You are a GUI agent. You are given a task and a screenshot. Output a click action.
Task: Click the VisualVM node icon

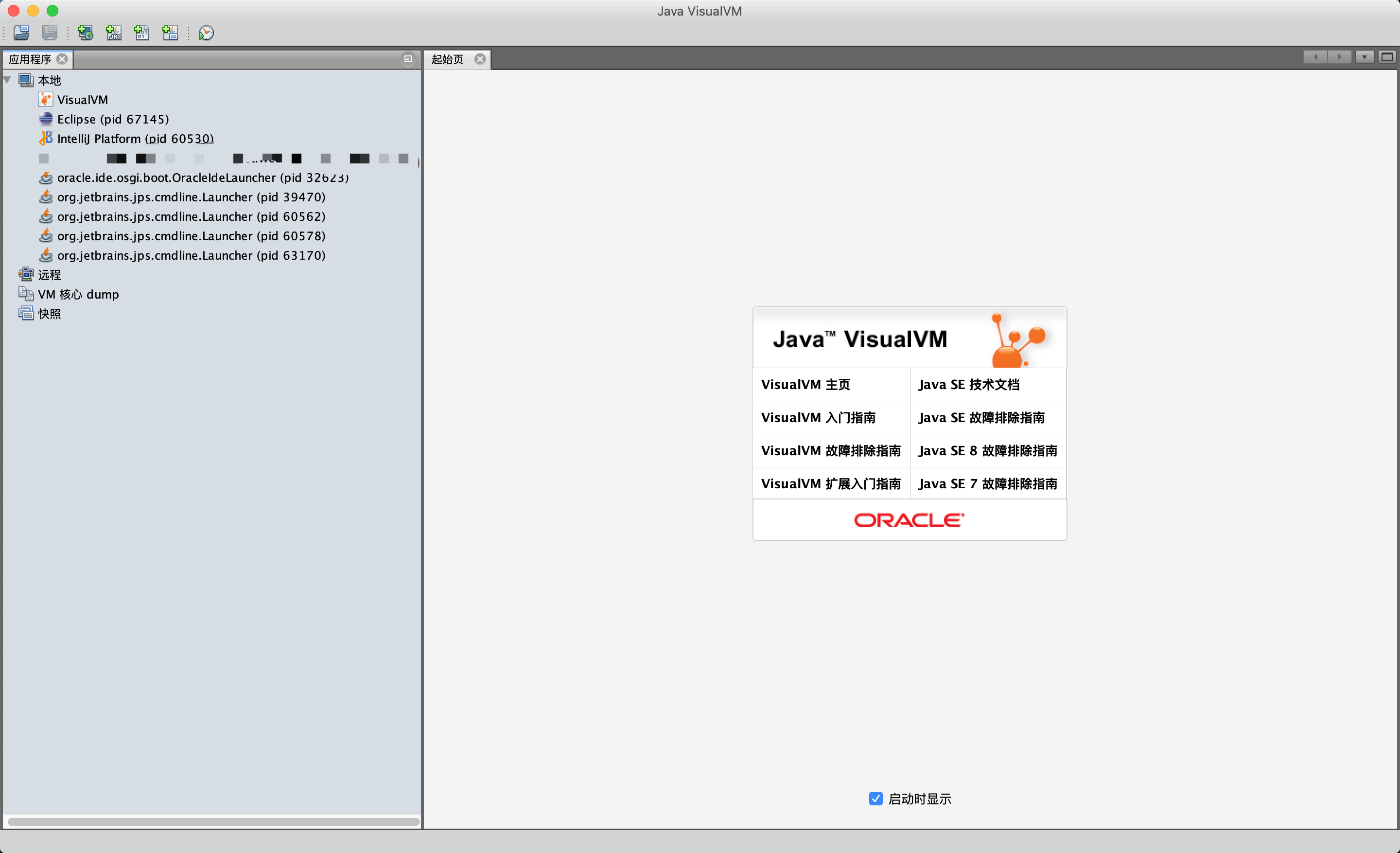pos(46,100)
